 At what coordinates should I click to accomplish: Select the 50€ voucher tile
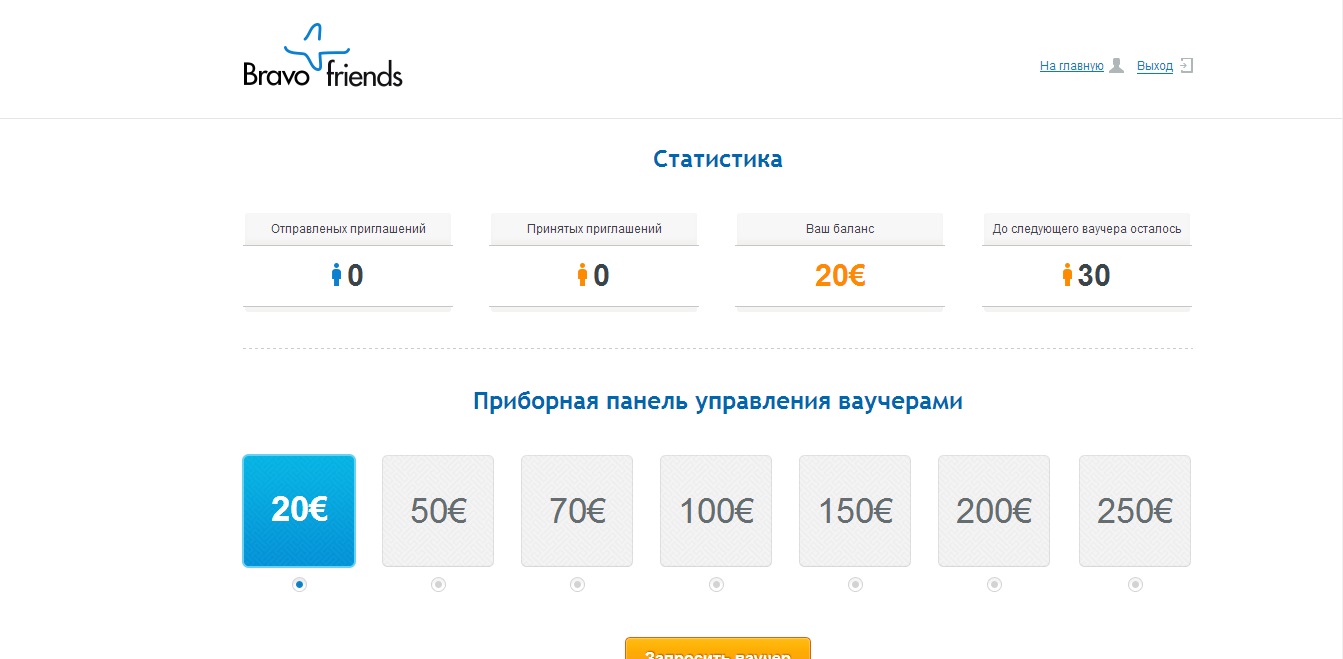click(438, 511)
